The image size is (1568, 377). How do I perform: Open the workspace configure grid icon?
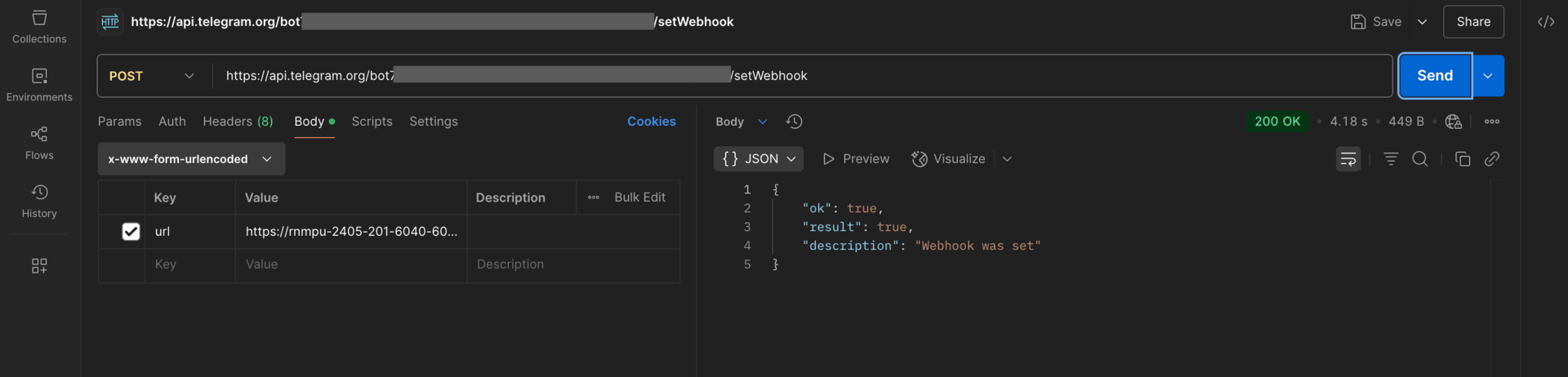point(39,266)
